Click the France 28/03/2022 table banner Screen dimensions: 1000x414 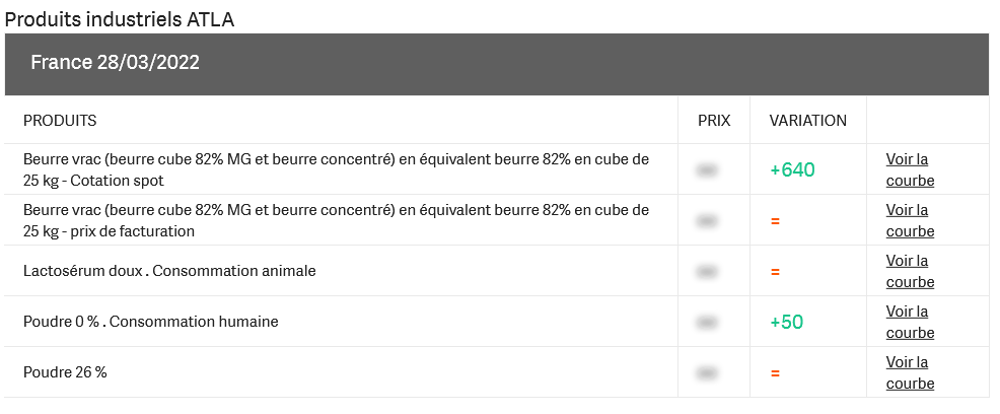(x=115, y=63)
